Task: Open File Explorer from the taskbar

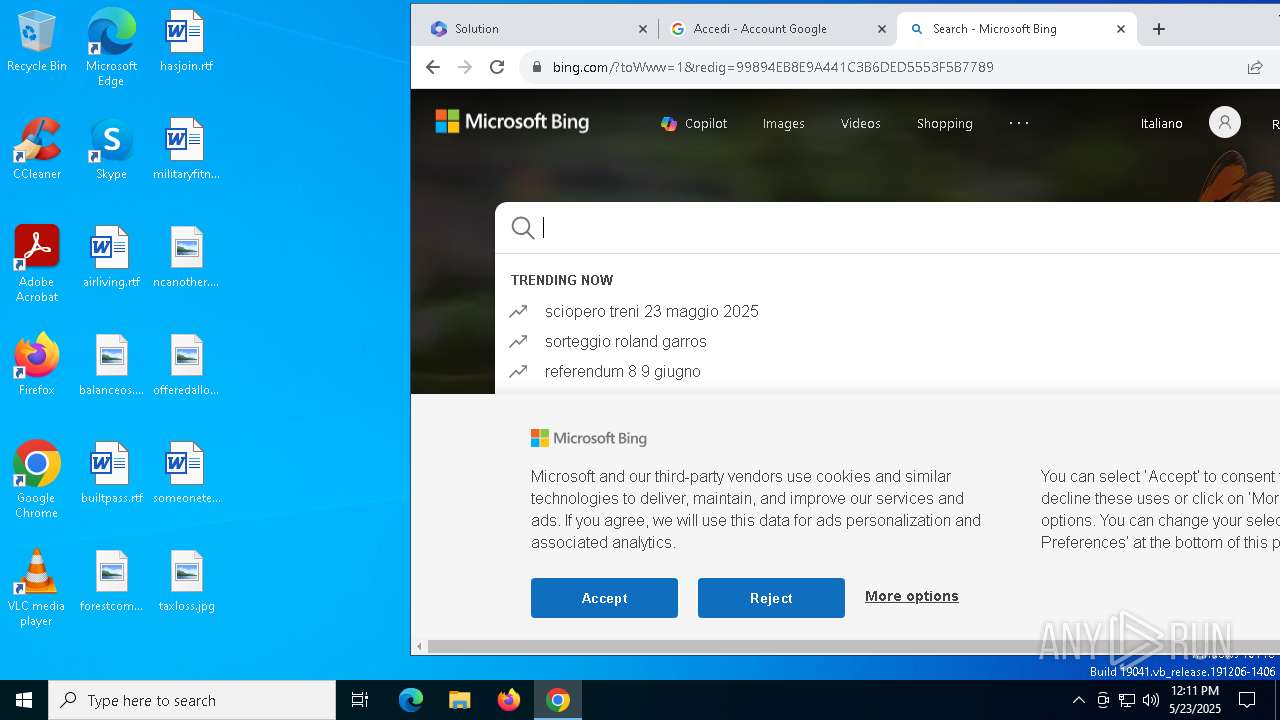Action: pos(459,700)
